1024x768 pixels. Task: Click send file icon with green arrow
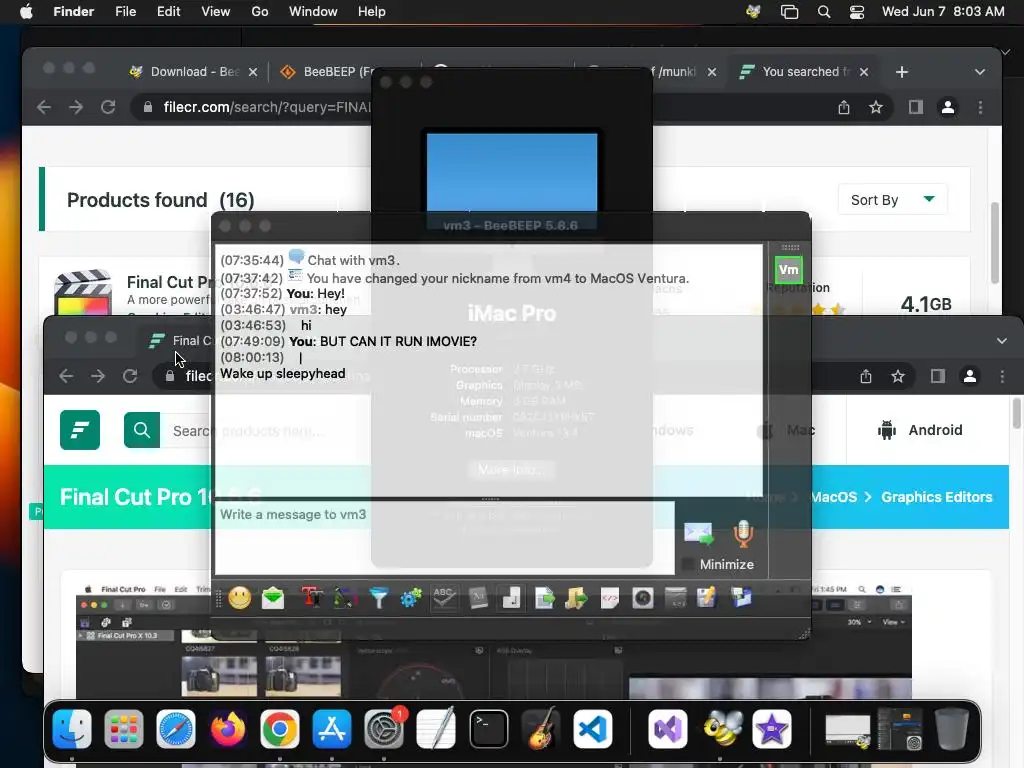pos(544,598)
